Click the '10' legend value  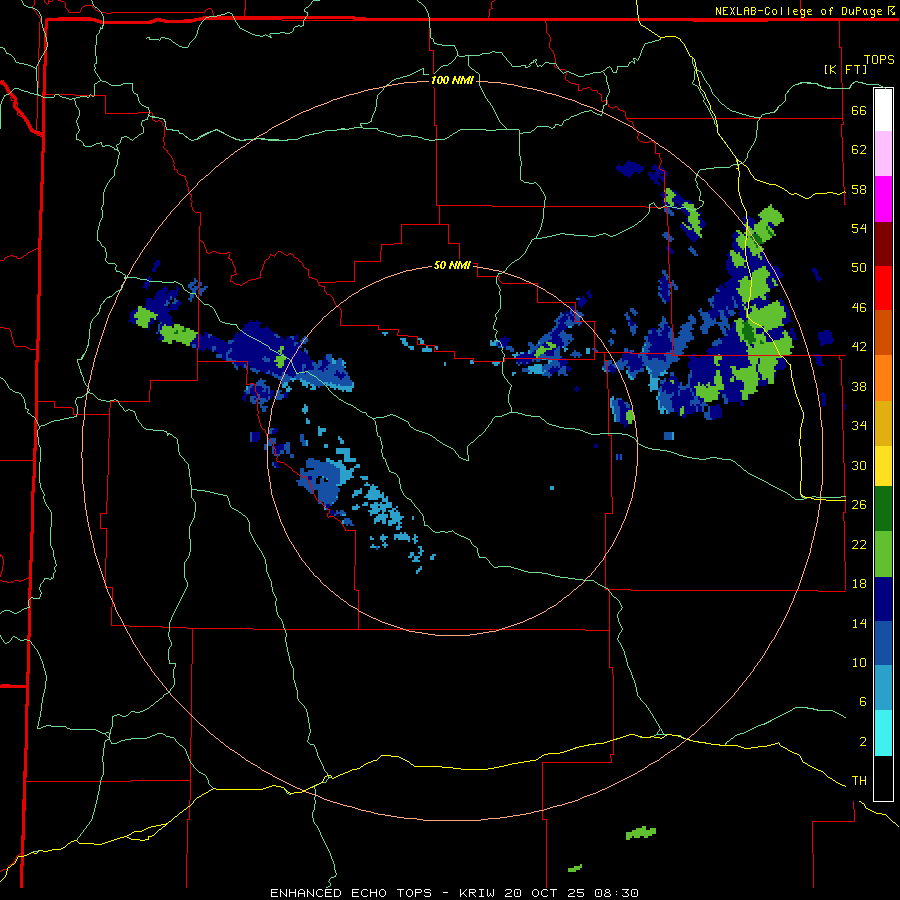pos(859,662)
